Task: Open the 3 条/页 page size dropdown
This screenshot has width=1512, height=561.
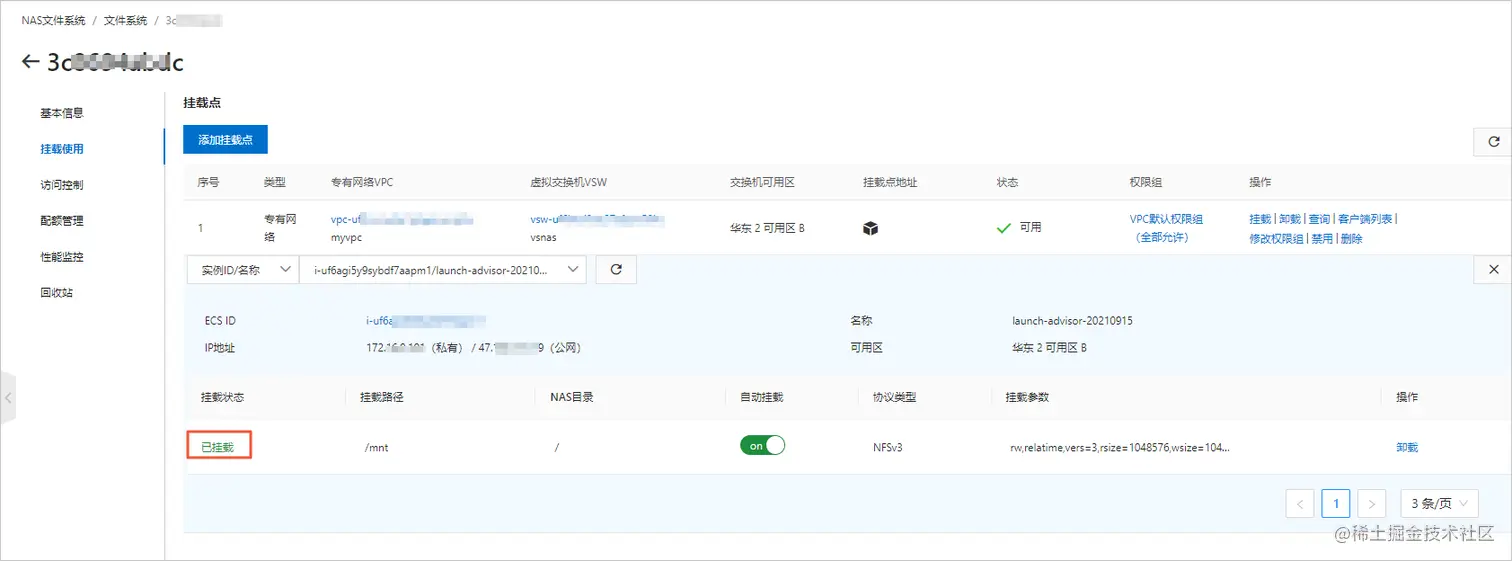Action: pyautogui.click(x=1439, y=503)
